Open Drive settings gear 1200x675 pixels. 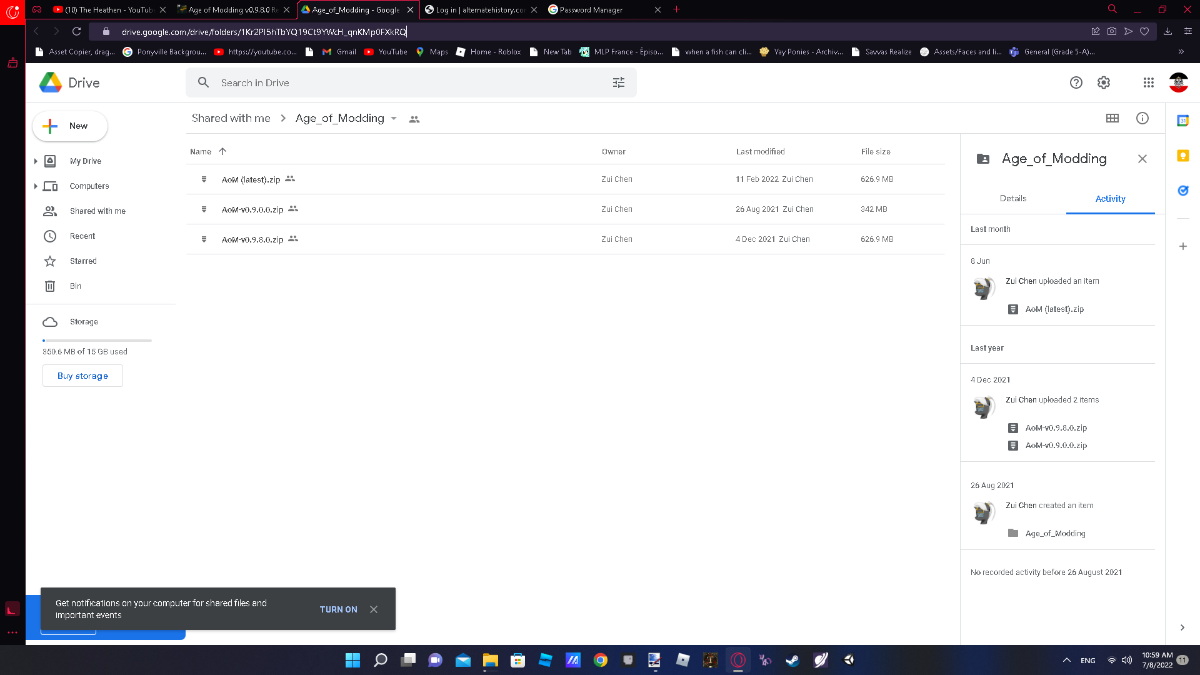pos(1104,83)
